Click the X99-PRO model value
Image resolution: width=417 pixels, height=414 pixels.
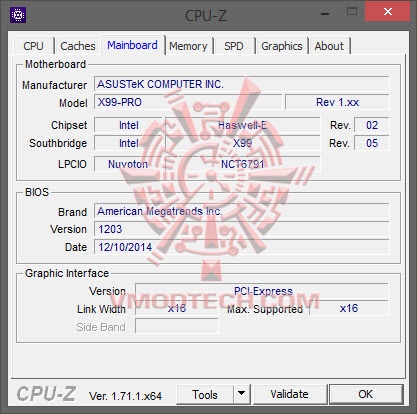tap(188, 102)
